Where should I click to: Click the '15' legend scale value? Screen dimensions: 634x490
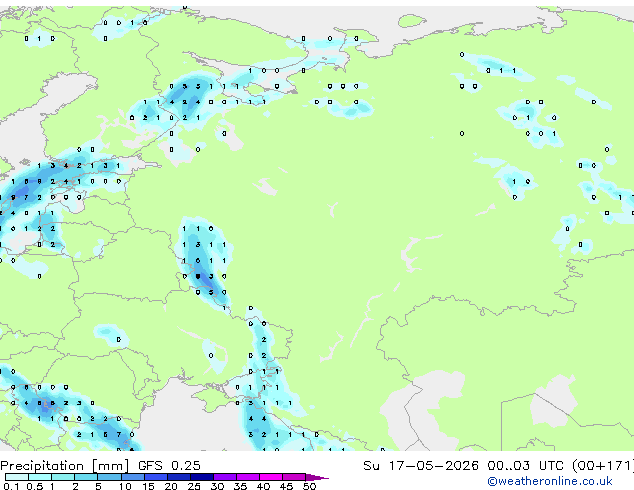[x=148, y=486]
